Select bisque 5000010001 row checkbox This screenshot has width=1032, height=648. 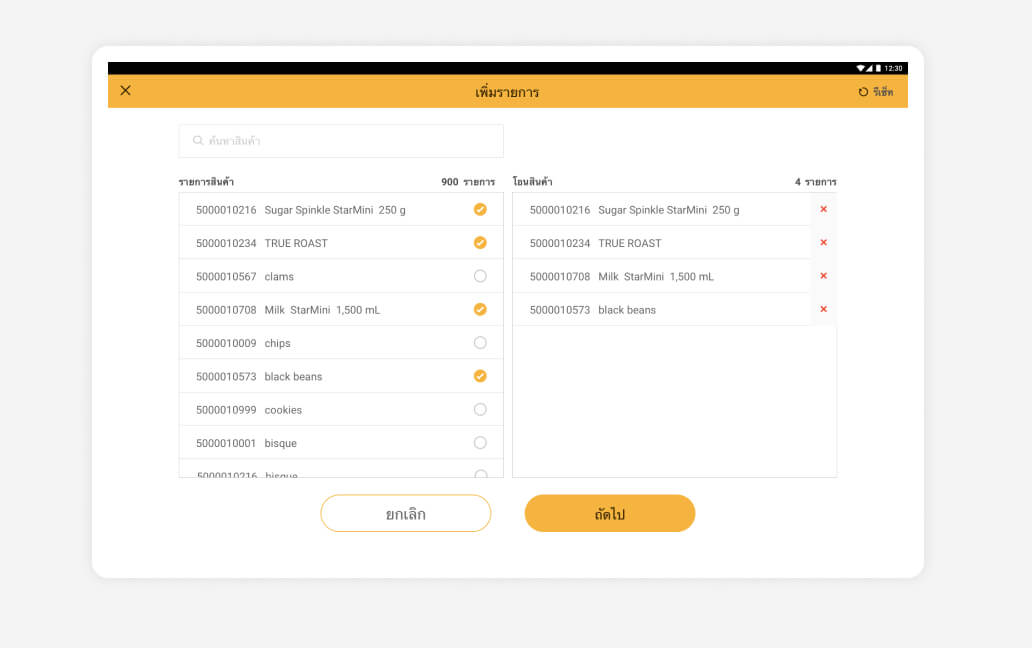[x=480, y=443]
